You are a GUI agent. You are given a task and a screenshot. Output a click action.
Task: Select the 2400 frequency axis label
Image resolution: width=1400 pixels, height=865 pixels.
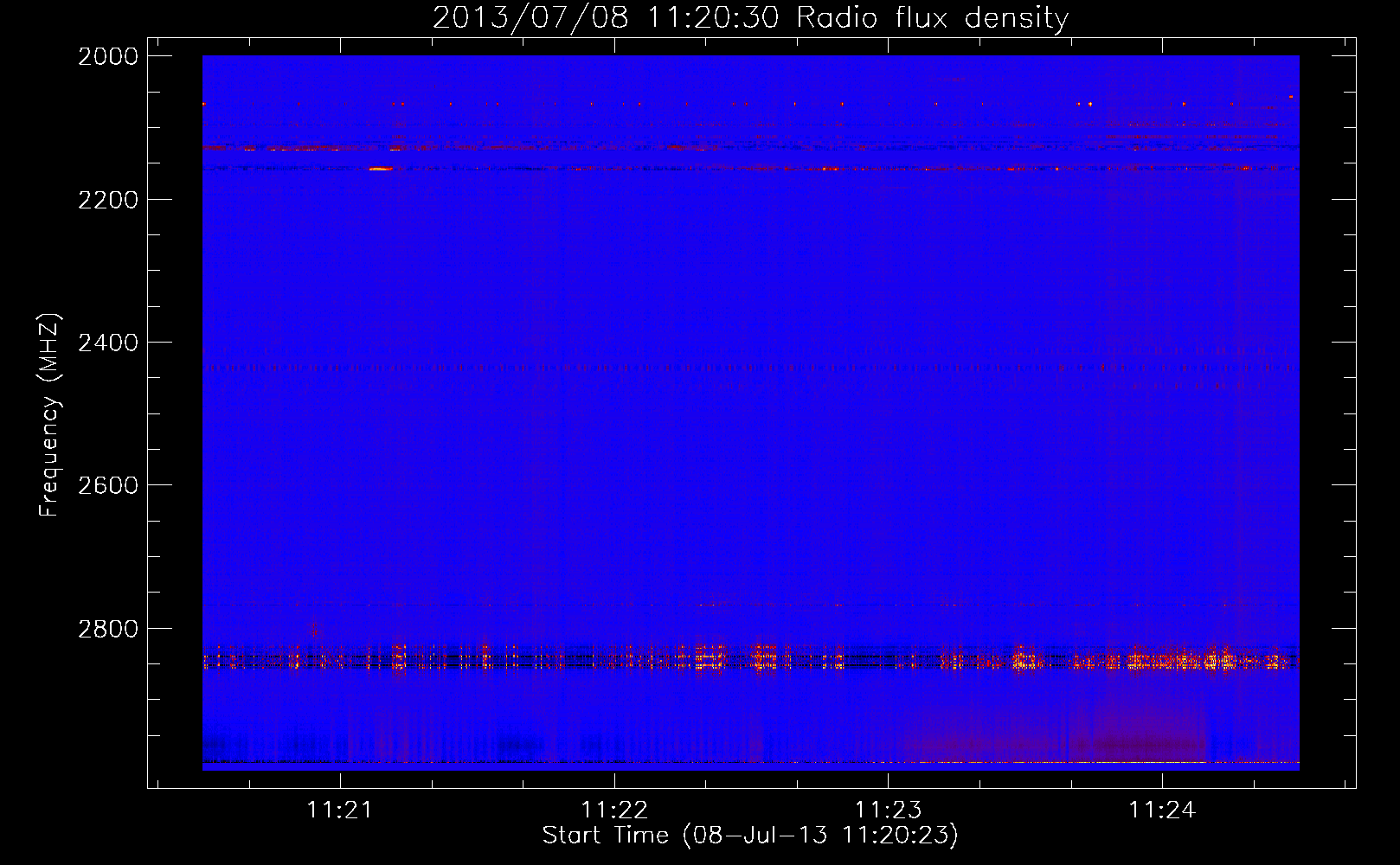(108, 343)
